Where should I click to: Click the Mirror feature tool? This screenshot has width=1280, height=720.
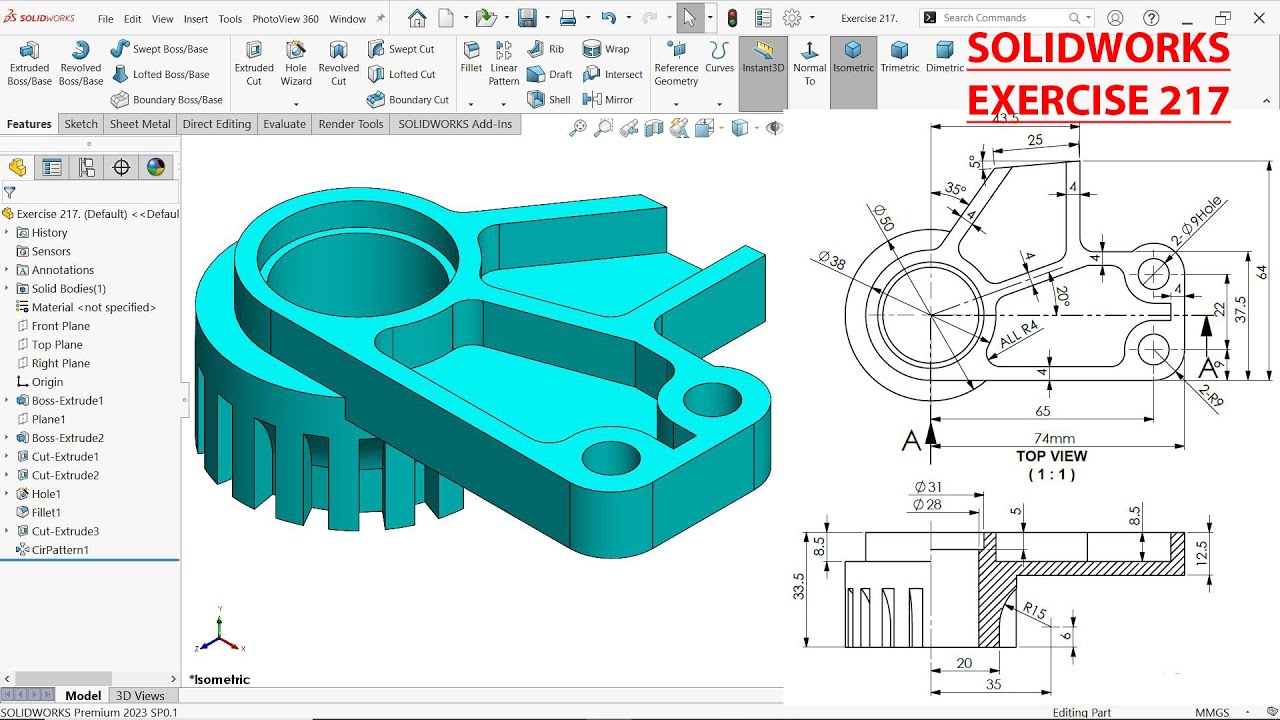[608, 100]
